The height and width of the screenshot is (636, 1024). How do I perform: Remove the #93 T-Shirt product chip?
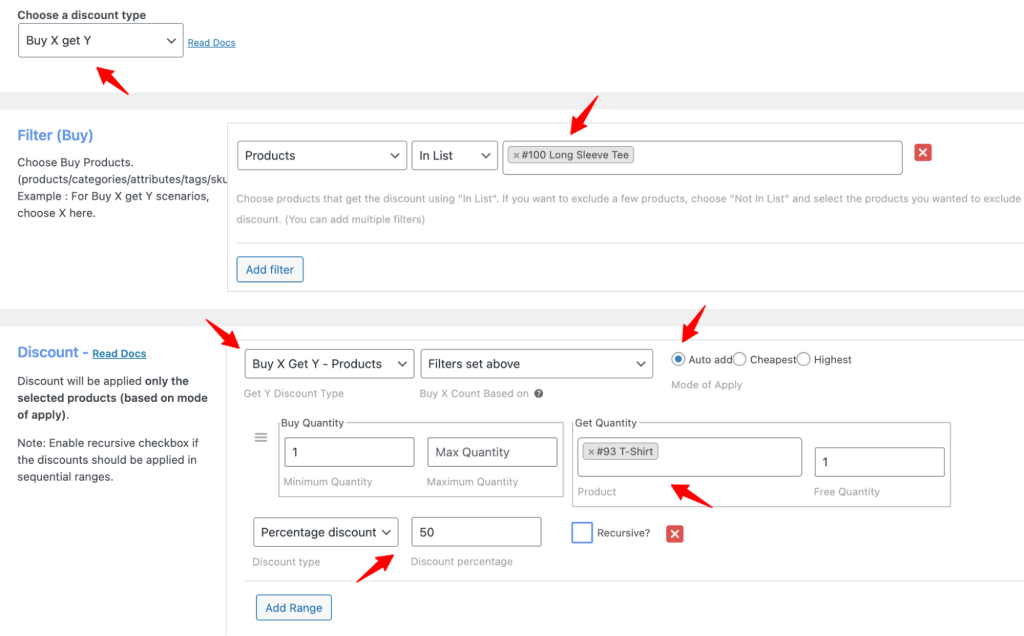(x=589, y=451)
